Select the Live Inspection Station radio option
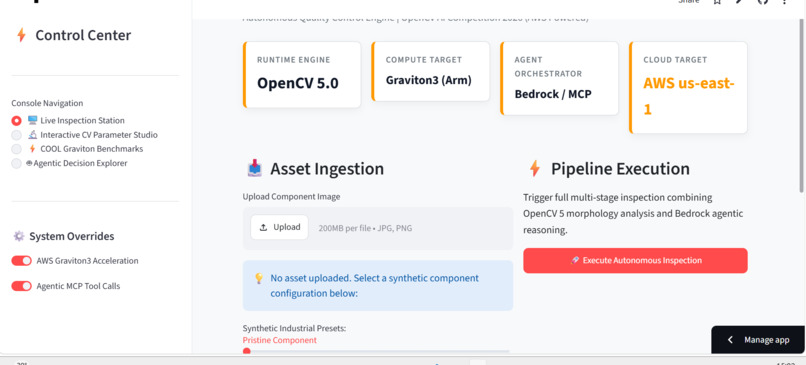The width and height of the screenshot is (806, 365). pyautogui.click(x=16, y=121)
